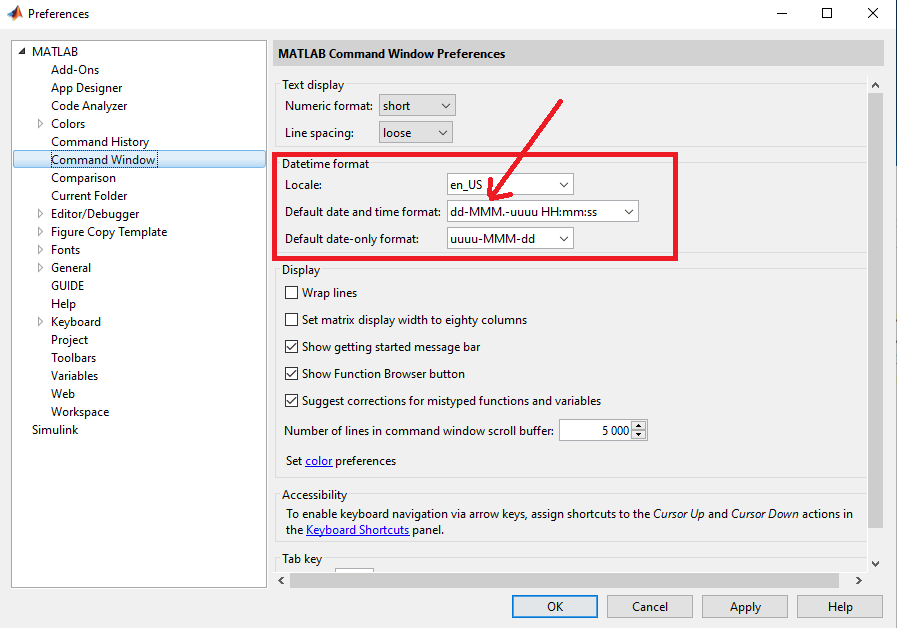Select Help in preferences tree
897x628 pixels.
63,304
